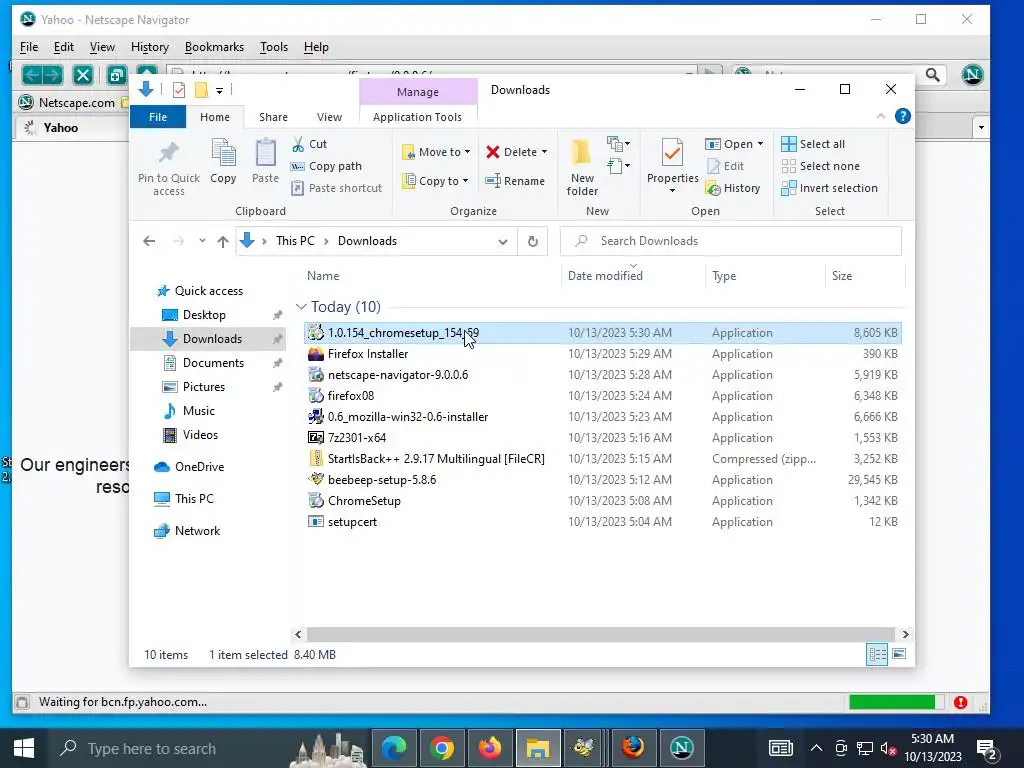Open Explorer help question mark
Viewport: 1024px width, 768px height.
tap(903, 116)
